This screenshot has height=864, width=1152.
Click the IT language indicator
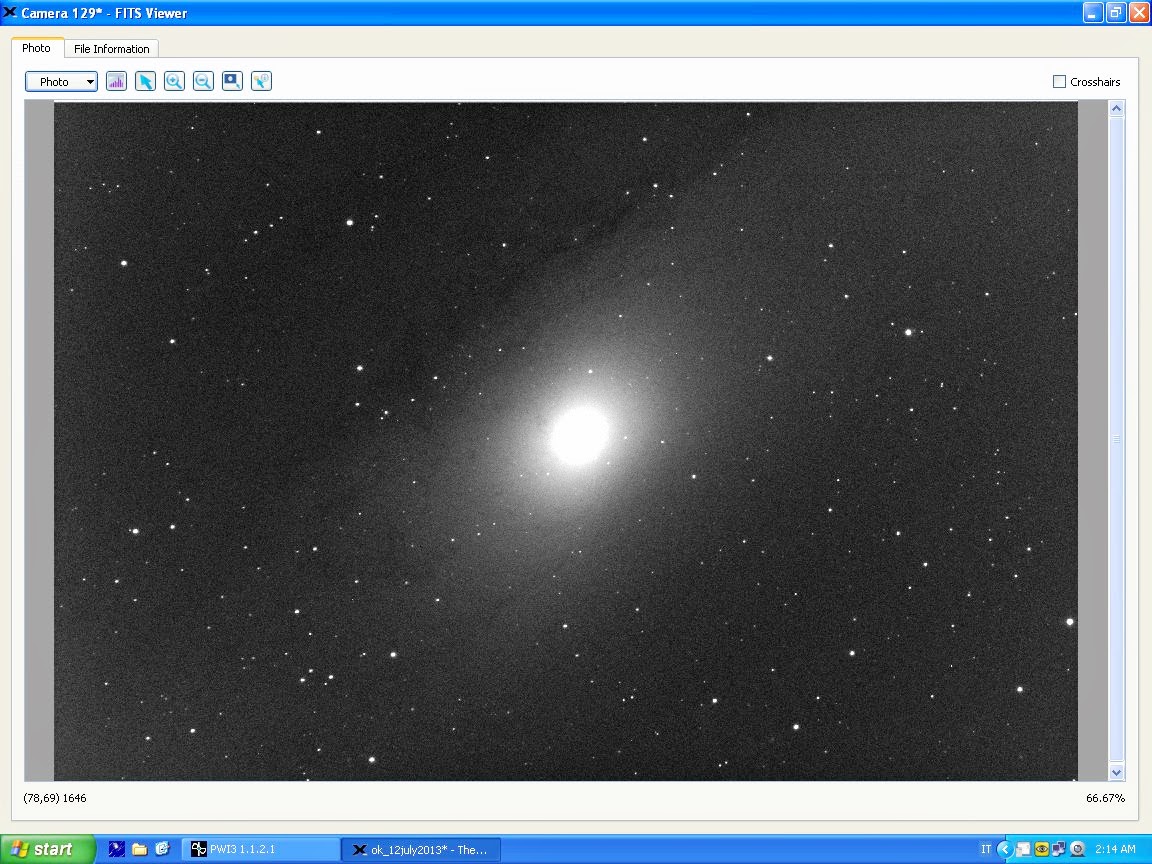986,849
